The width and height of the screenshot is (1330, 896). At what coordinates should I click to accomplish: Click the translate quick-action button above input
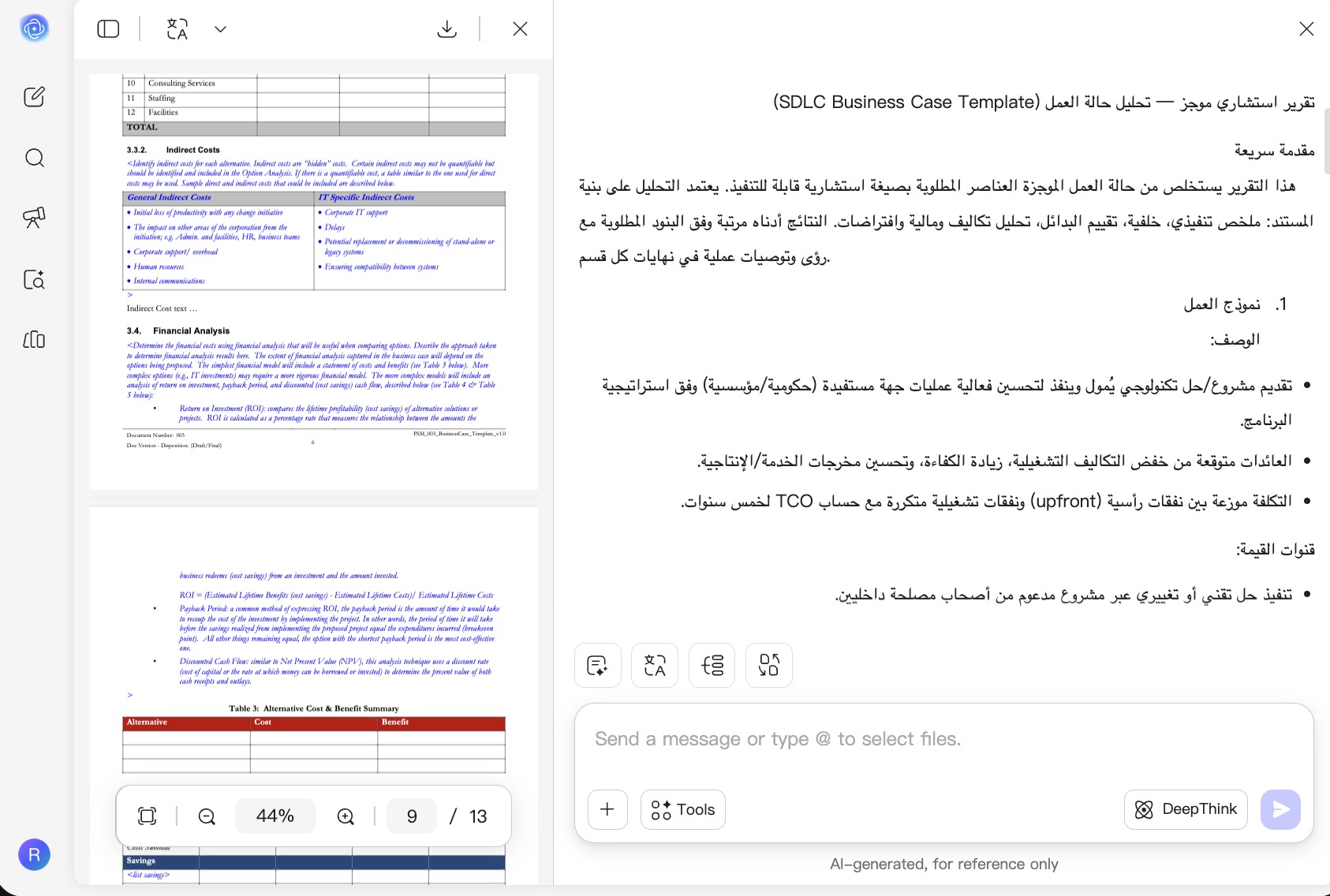point(655,665)
